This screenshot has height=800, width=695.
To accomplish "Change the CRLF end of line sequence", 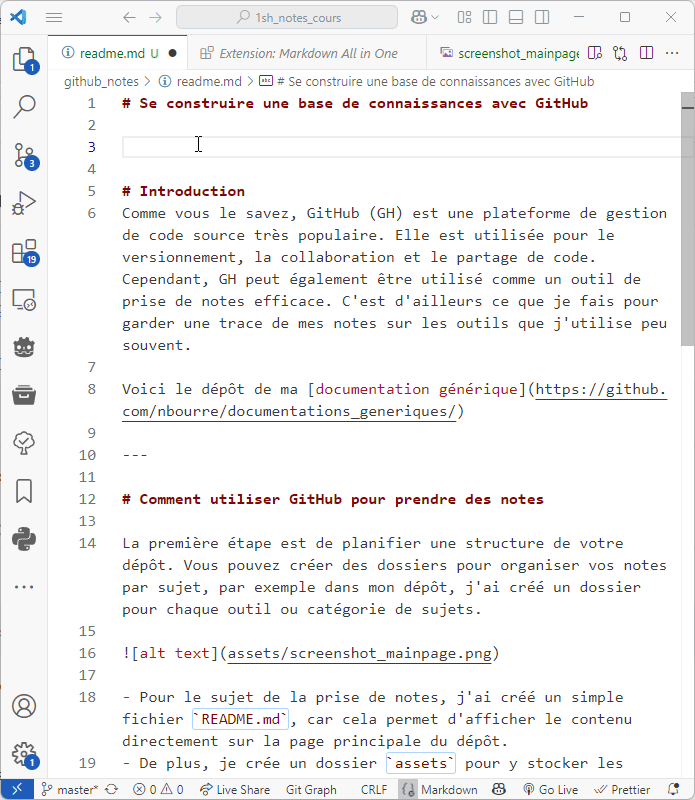I will (x=374, y=790).
